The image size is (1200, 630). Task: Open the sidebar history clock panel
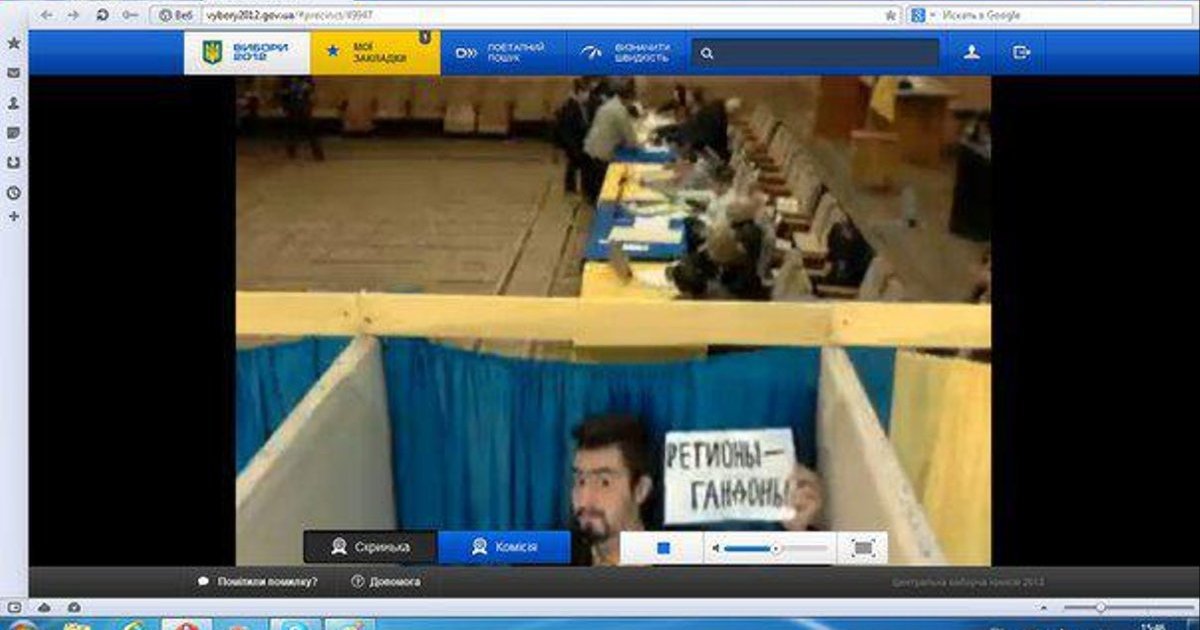click(x=14, y=193)
